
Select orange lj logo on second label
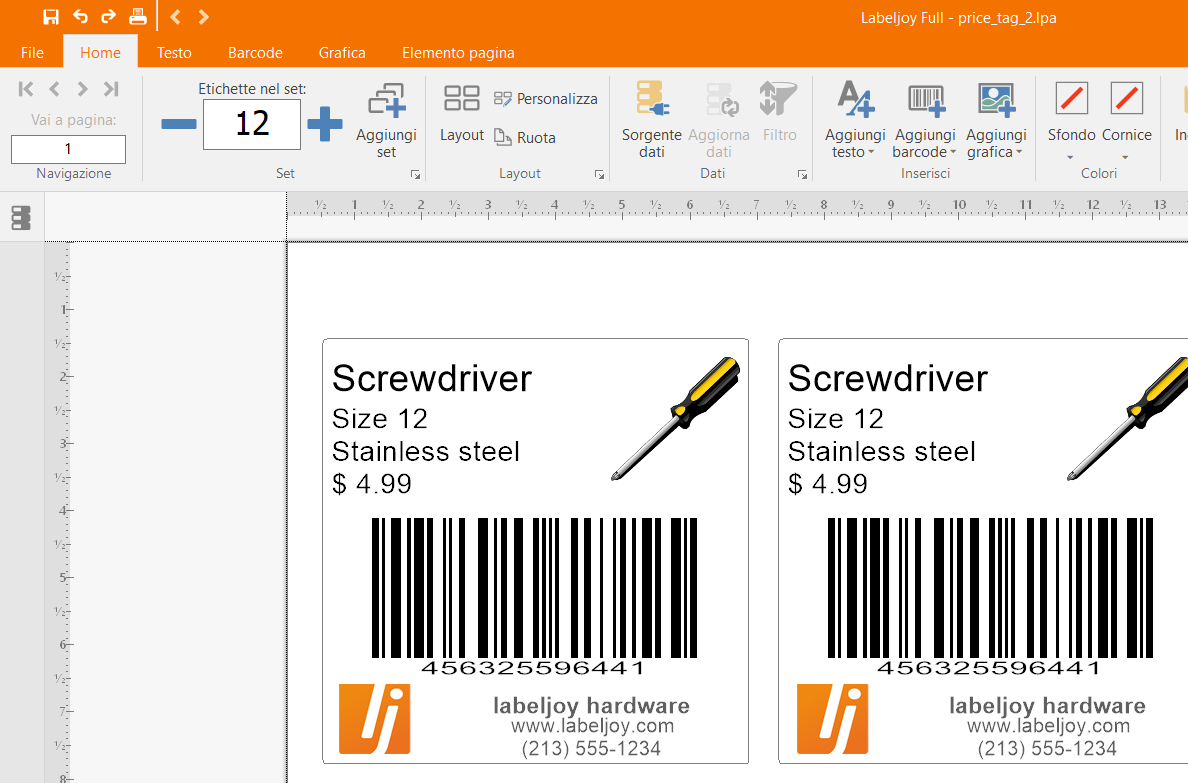point(832,719)
